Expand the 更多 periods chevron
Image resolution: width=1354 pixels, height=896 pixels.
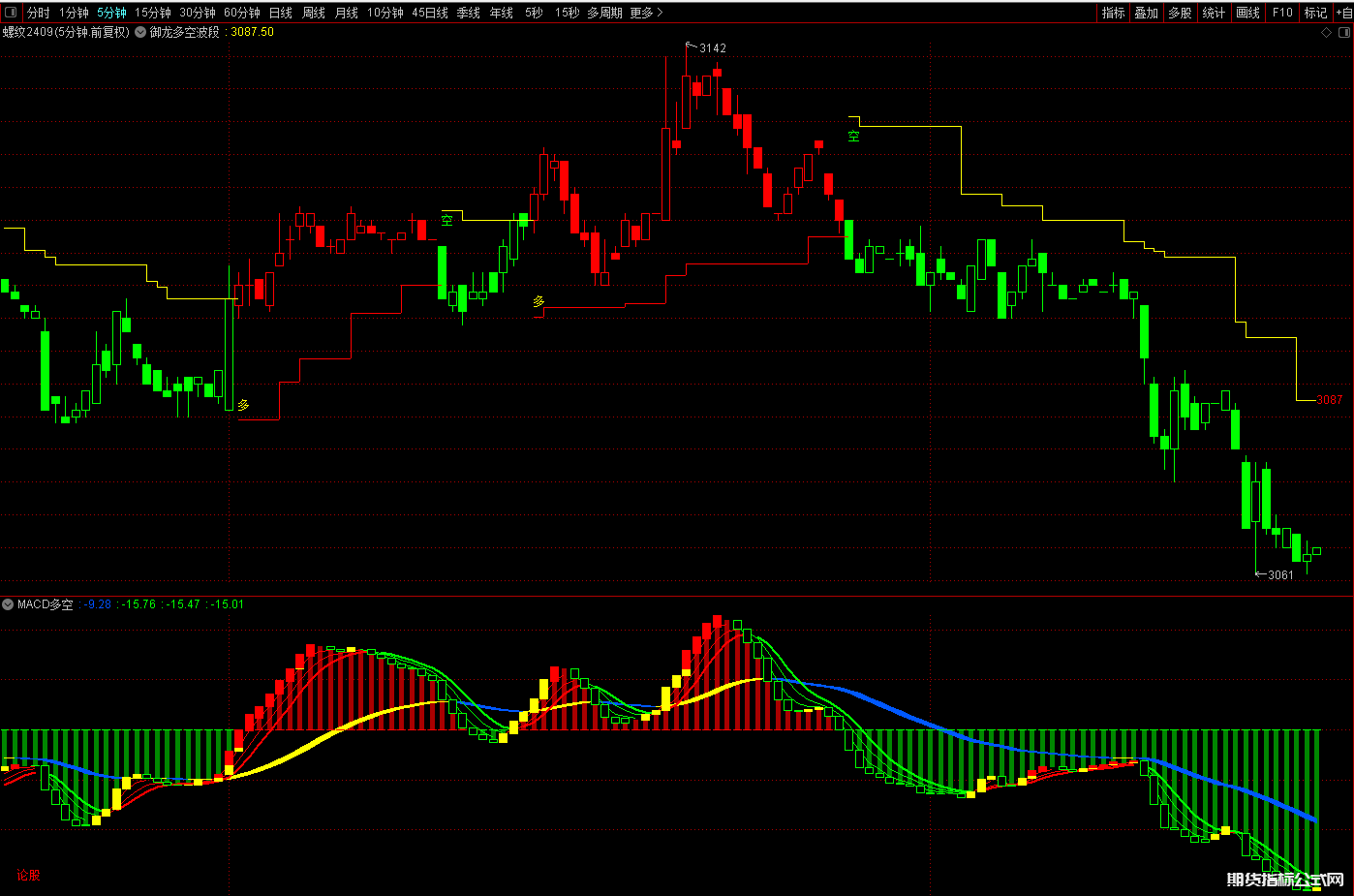click(x=660, y=13)
